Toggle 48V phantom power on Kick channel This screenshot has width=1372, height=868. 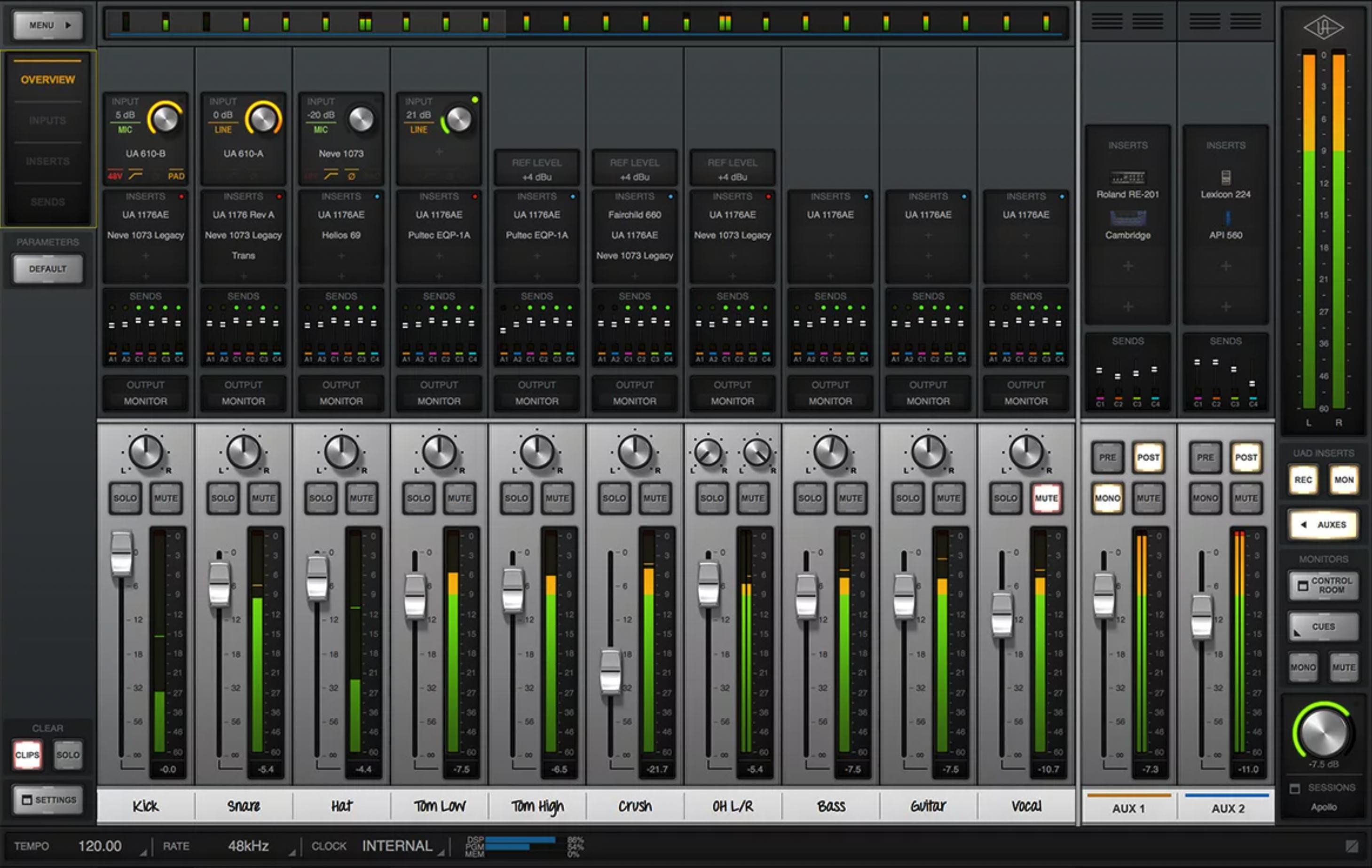click(115, 175)
